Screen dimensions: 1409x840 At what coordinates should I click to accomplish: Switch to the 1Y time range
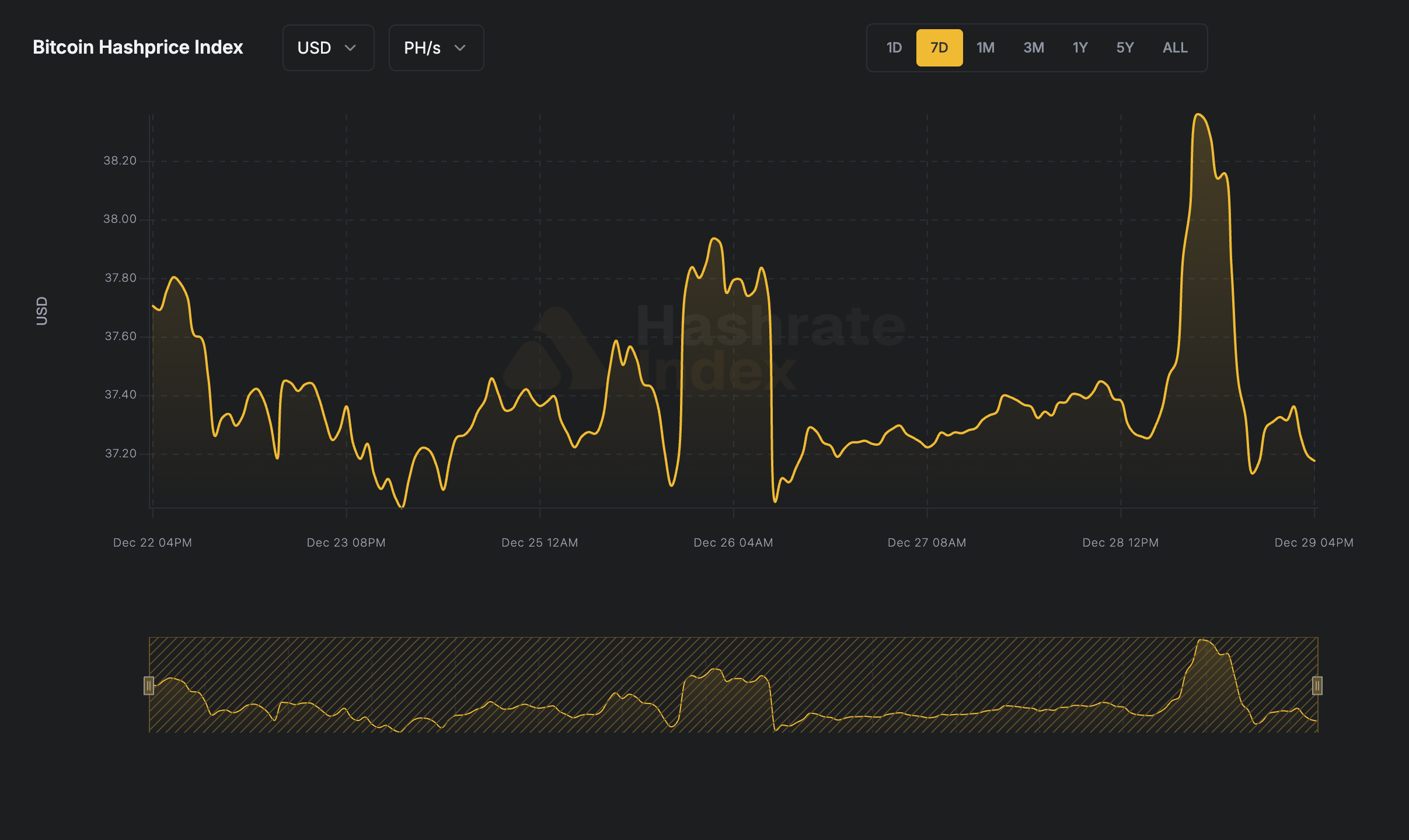[x=1079, y=47]
